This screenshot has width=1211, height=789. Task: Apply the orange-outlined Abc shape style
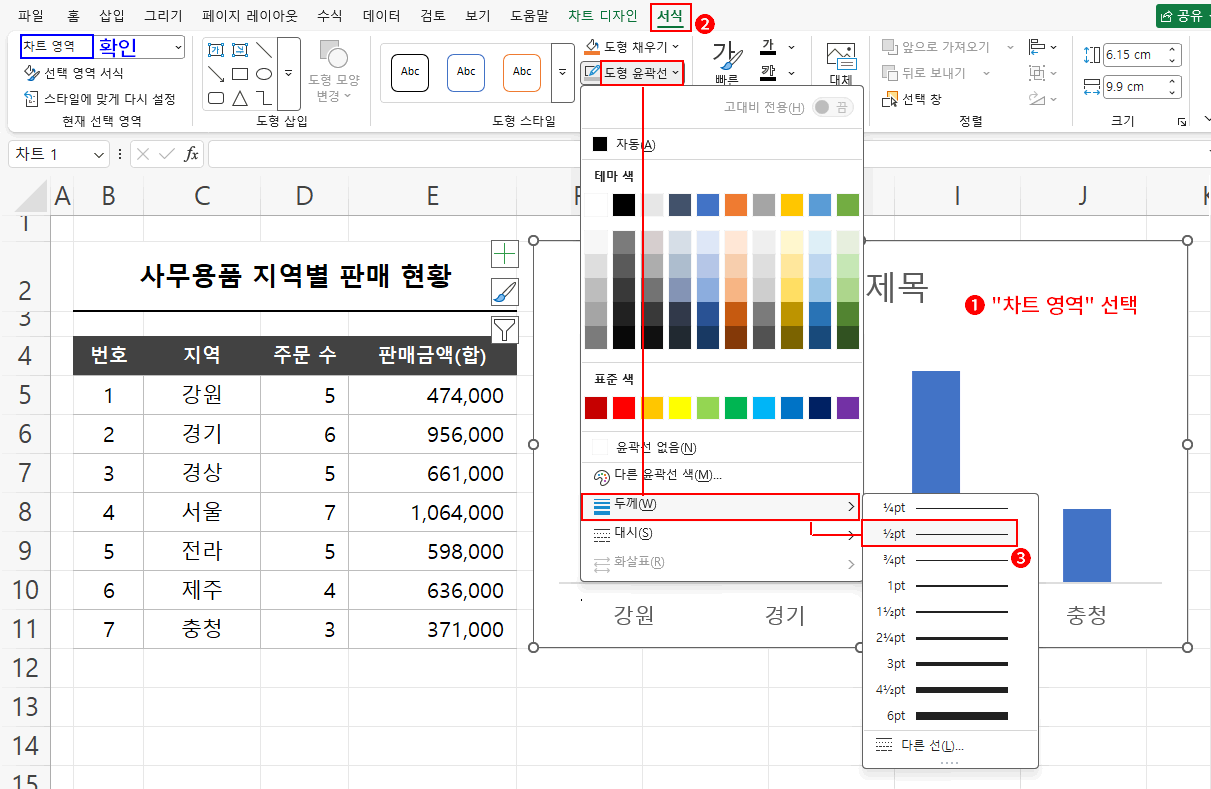[x=522, y=72]
